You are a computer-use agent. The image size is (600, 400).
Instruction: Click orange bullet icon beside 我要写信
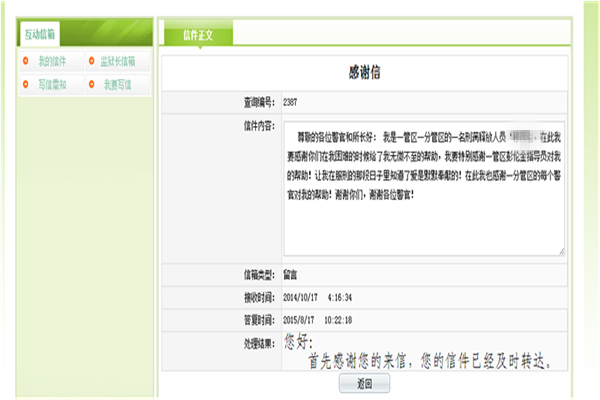click(x=91, y=84)
